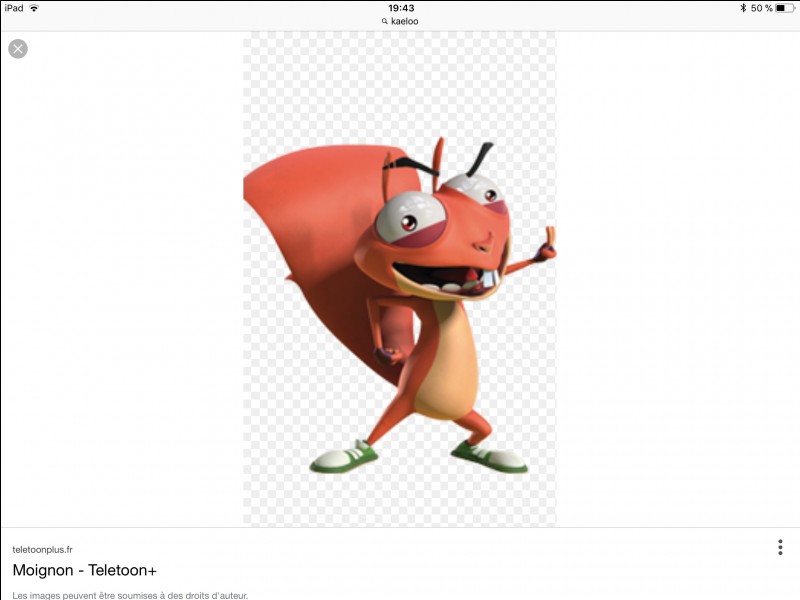Tap the Bluetooth icon in status bar
Image resolution: width=800 pixels, height=600 pixels.
pyautogui.click(x=743, y=8)
